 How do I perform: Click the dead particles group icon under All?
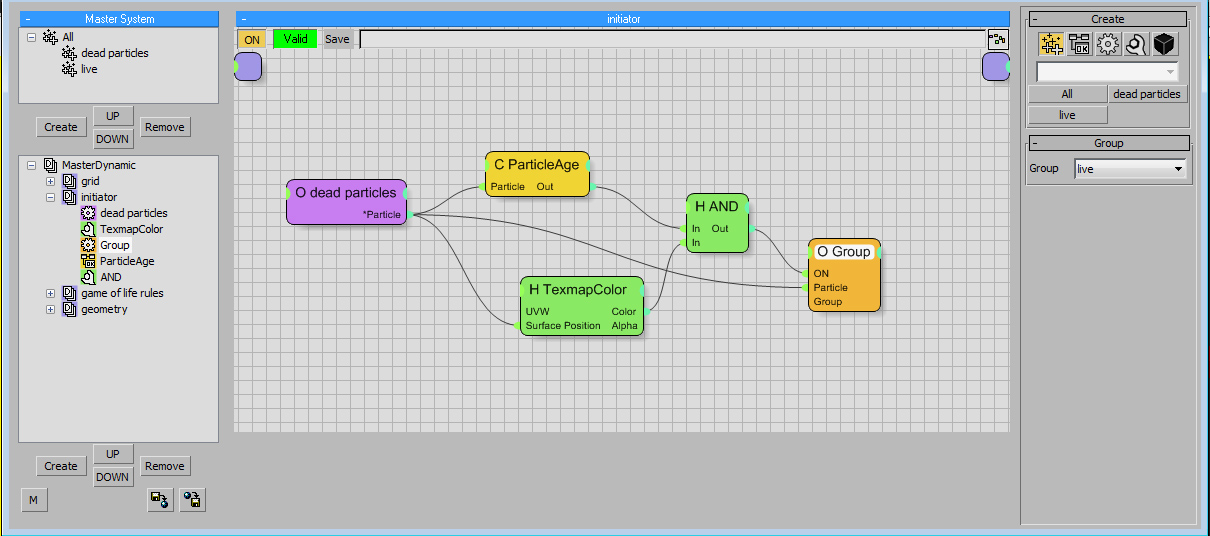pyautogui.click(x=69, y=53)
